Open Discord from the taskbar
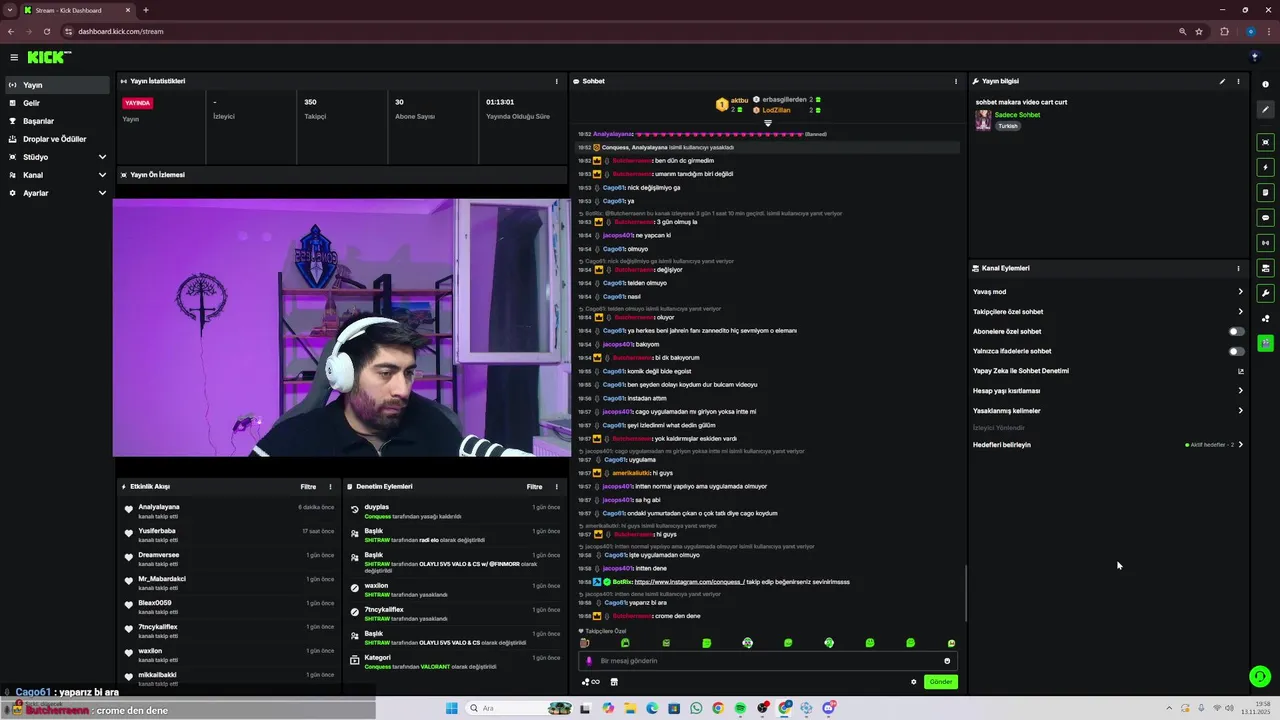The image size is (1280, 720). click(829, 708)
